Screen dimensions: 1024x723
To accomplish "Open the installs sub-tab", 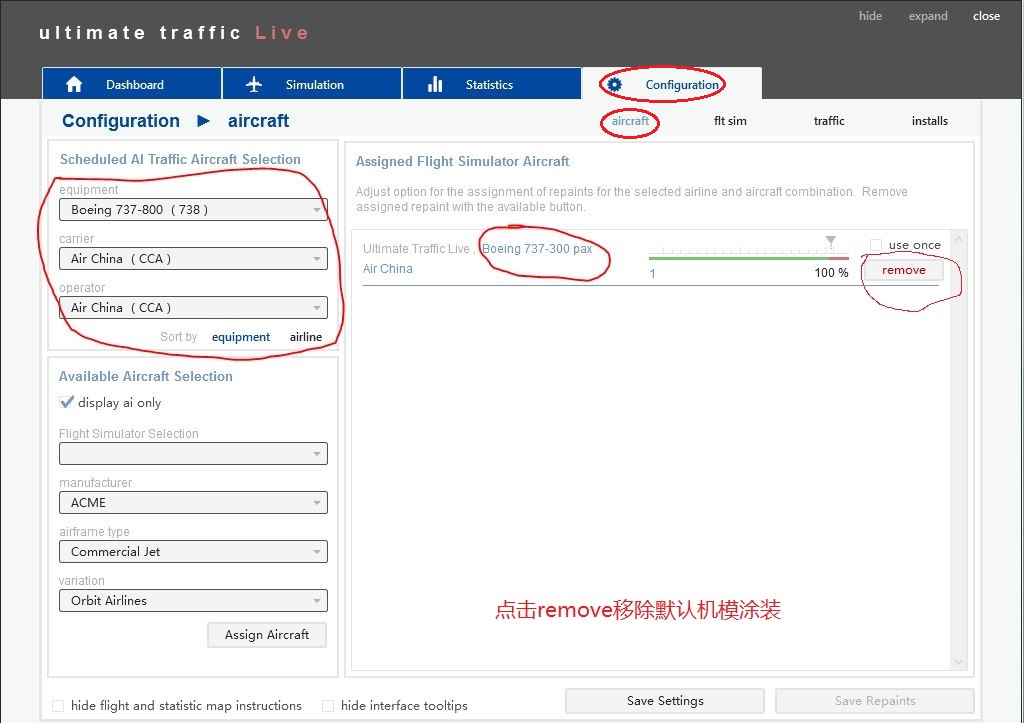I will tap(929, 121).
